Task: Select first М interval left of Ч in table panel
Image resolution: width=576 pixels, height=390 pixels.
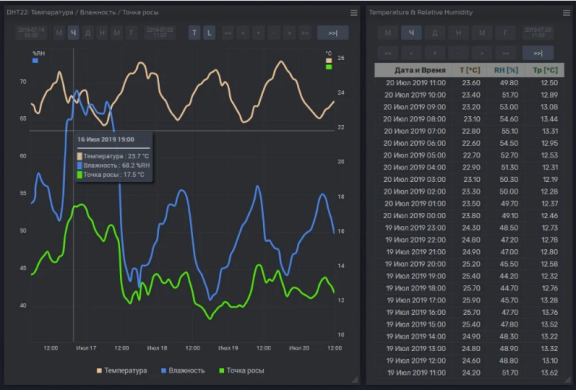Action: click(x=388, y=33)
